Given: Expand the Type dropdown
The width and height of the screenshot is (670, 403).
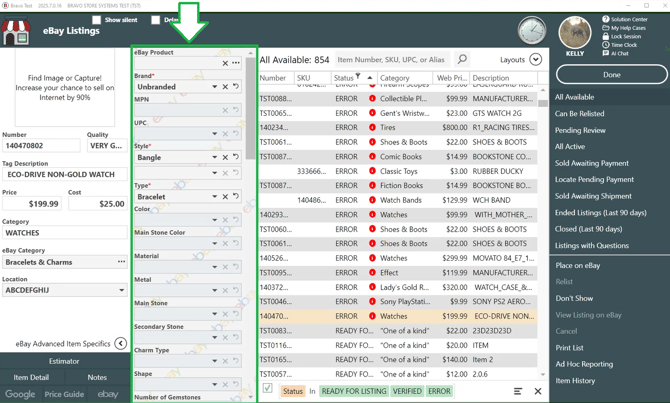Looking at the screenshot, I should pos(215,197).
